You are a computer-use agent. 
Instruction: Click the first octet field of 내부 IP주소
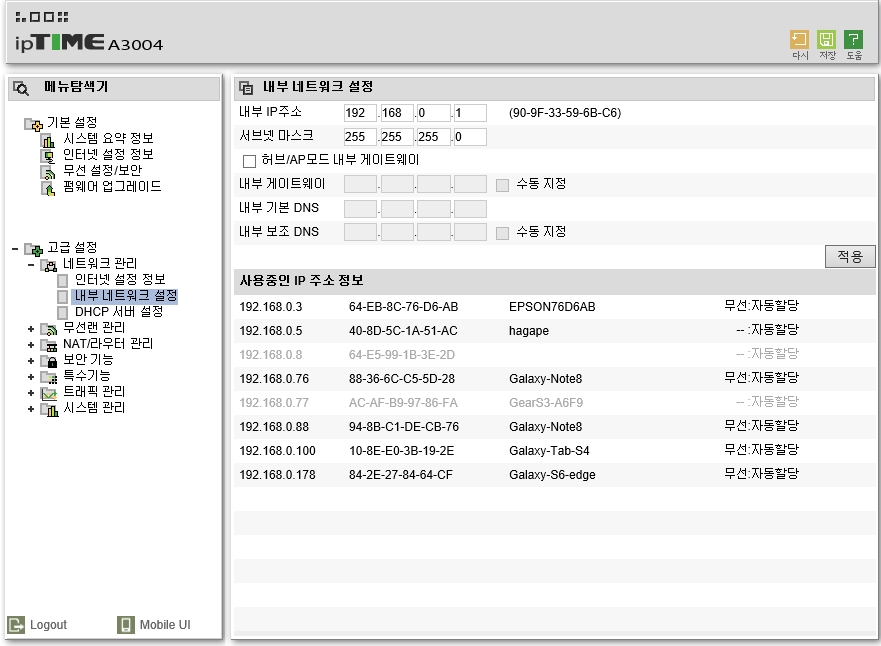tap(360, 113)
